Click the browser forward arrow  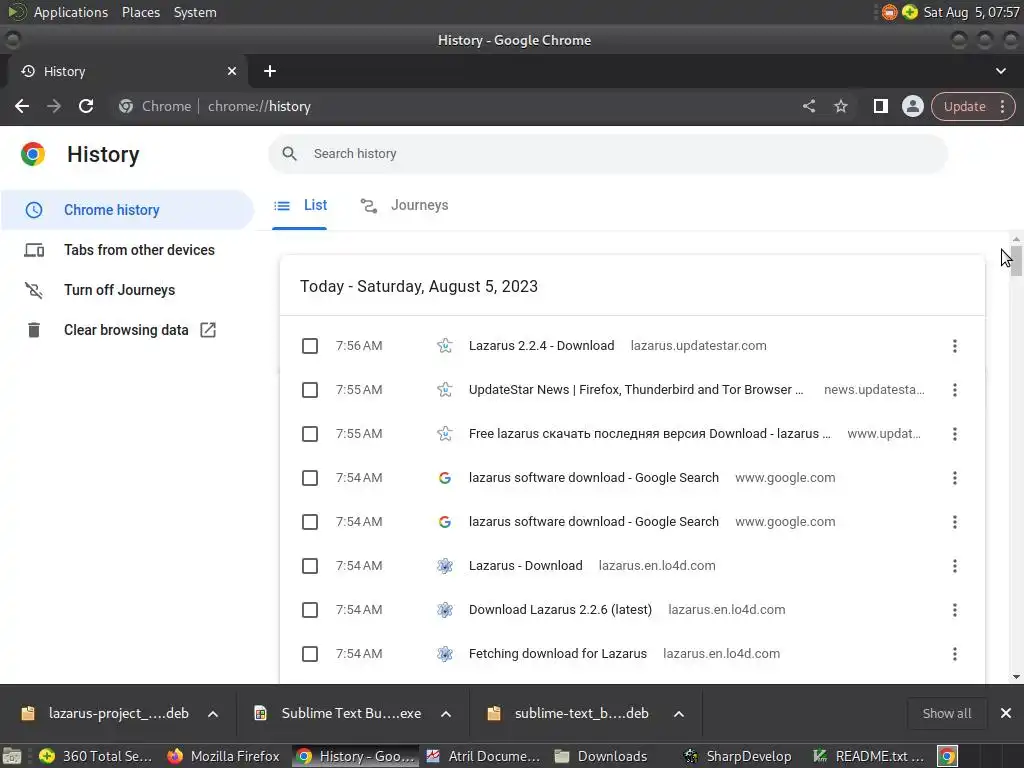click(x=54, y=106)
